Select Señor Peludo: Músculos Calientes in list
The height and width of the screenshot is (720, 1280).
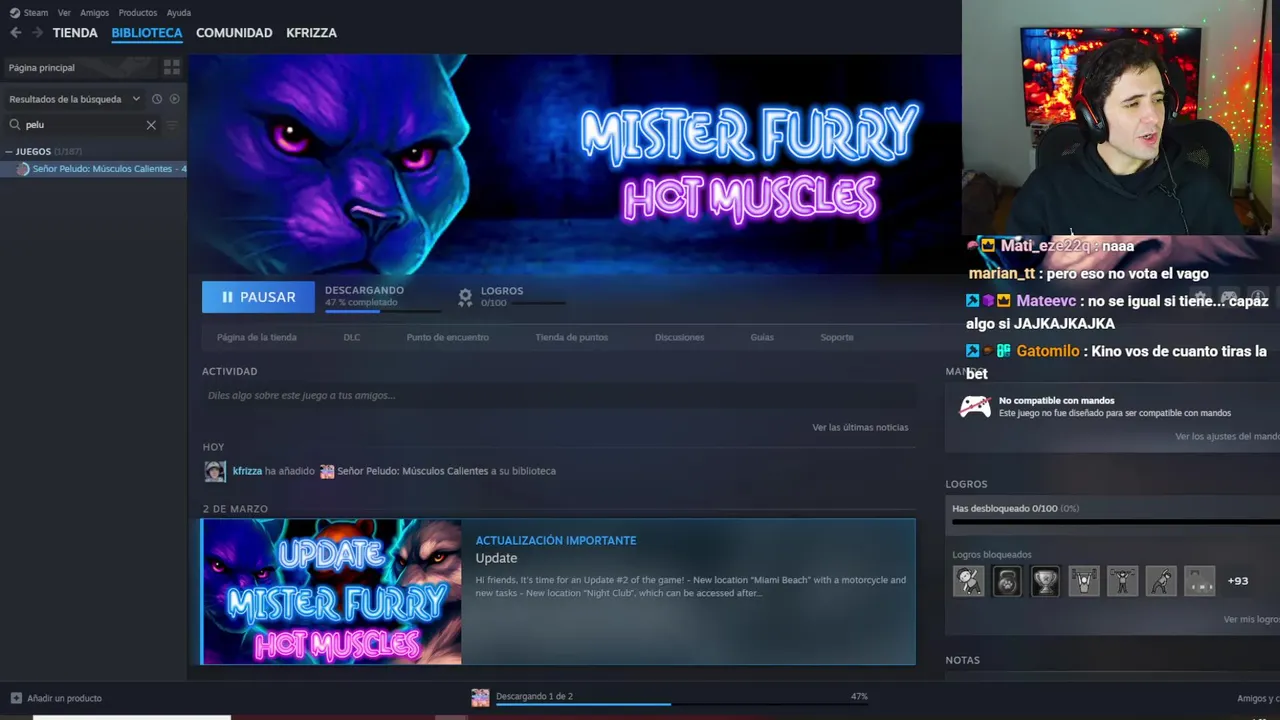[x=94, y=169]
